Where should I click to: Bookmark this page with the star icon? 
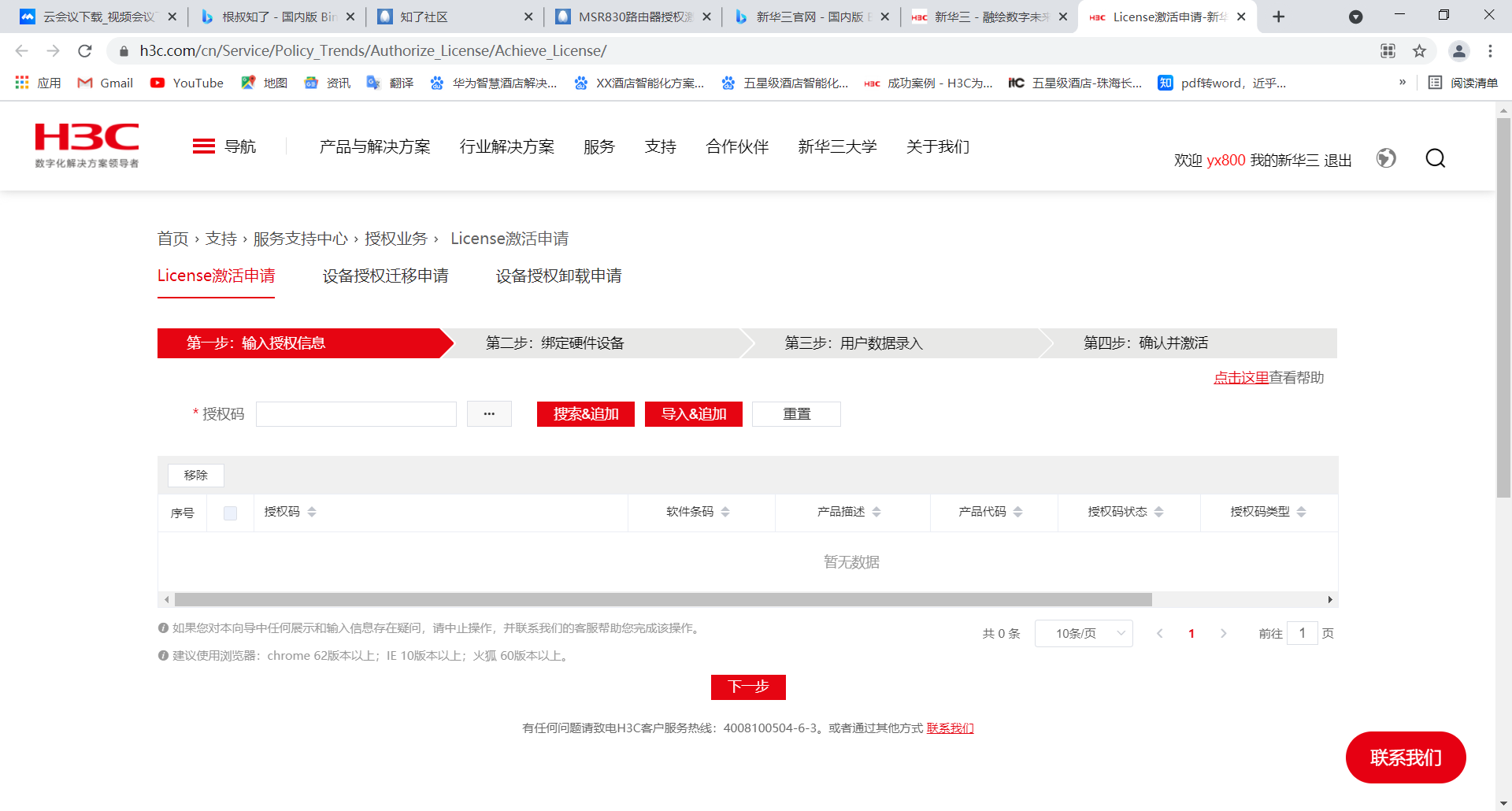coord(1419,51)
